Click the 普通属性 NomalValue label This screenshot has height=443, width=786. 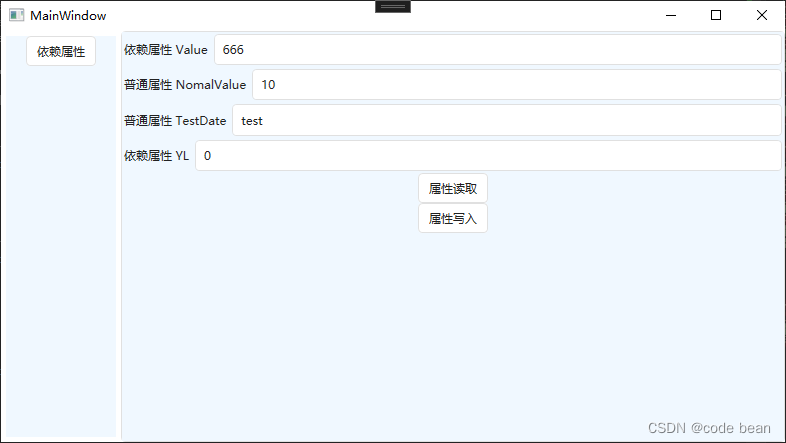coord(185,85)
